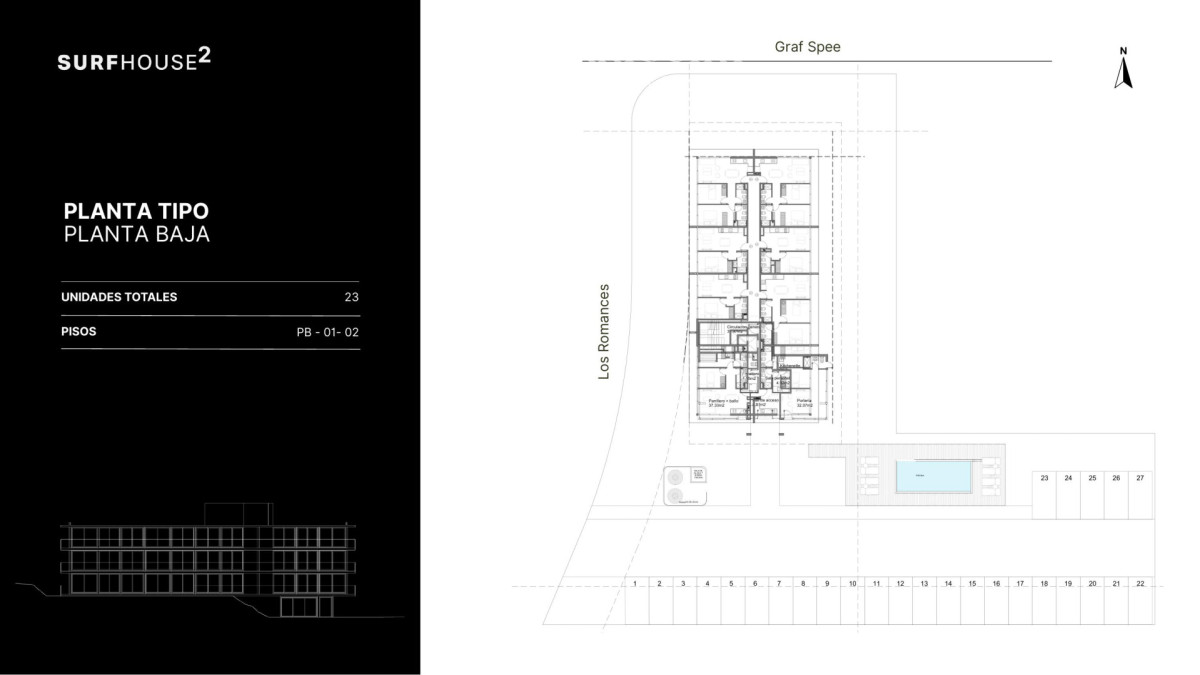
Task: Select parking space 25 near the pool
Action: pos(1092,495)
